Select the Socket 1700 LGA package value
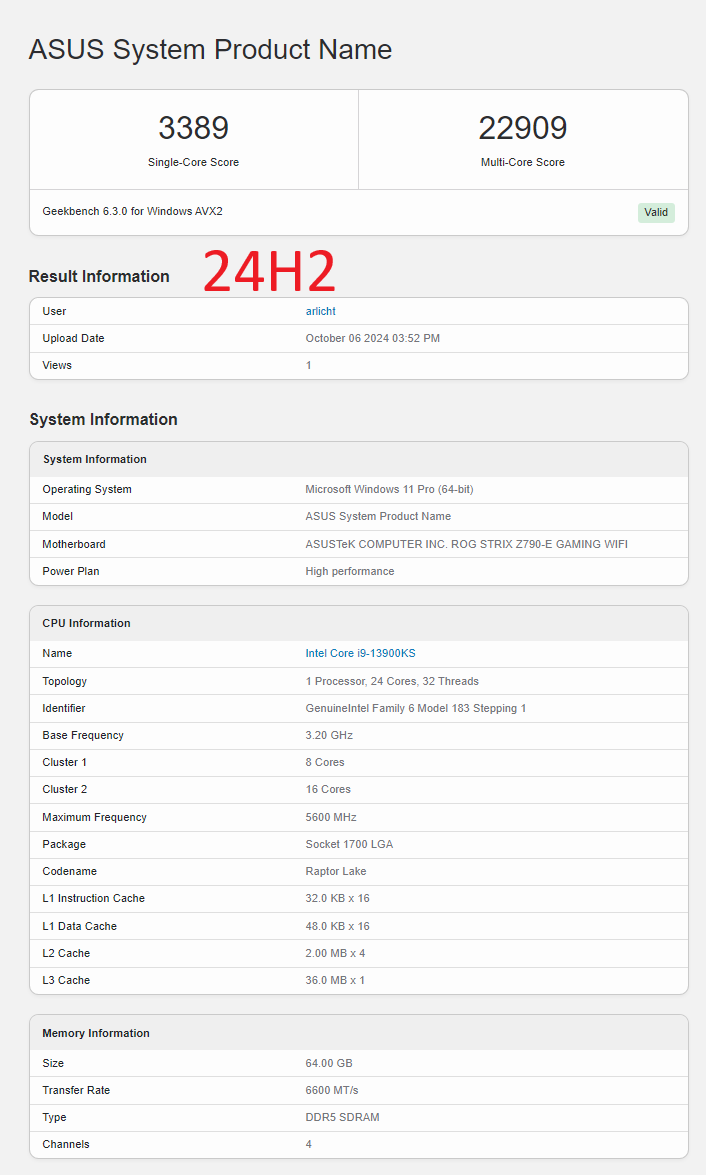The image size is (706, 1175). [x=349, y=844]
